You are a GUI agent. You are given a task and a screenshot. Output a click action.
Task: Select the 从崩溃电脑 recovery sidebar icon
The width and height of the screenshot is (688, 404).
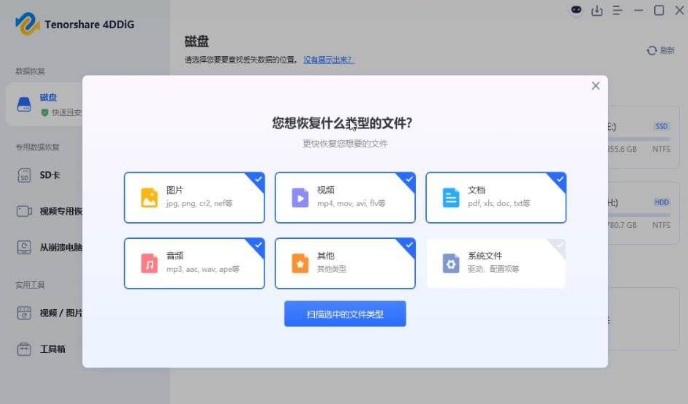pos(24,247)
